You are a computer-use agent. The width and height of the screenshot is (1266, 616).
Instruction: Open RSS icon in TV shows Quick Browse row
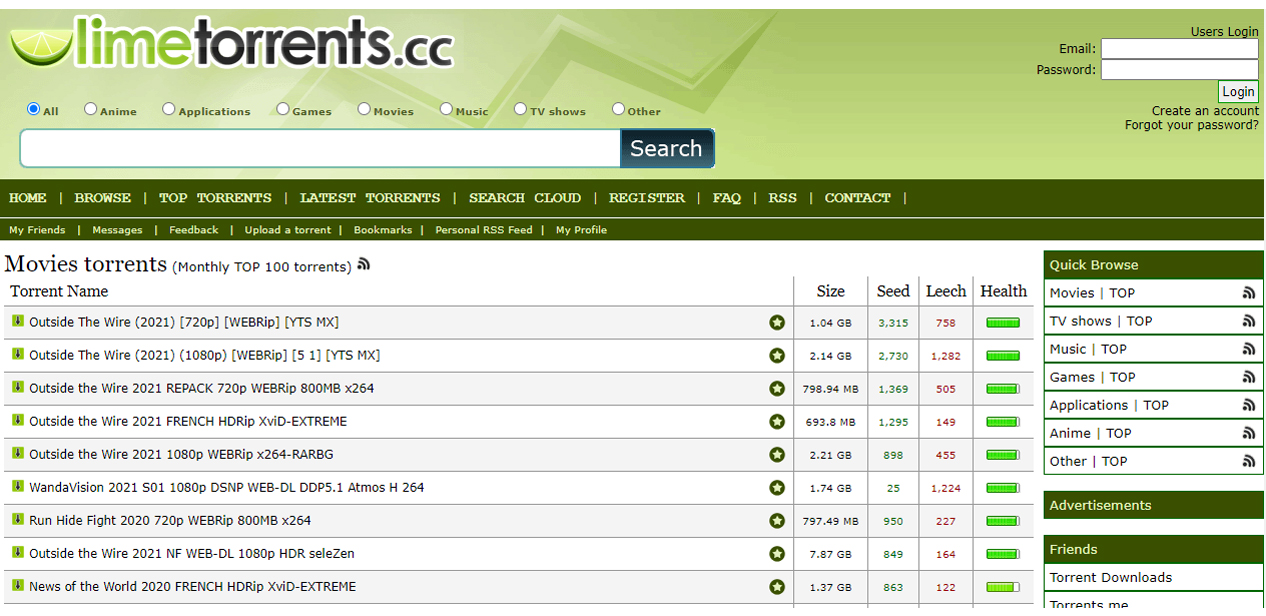[1249, 321]
